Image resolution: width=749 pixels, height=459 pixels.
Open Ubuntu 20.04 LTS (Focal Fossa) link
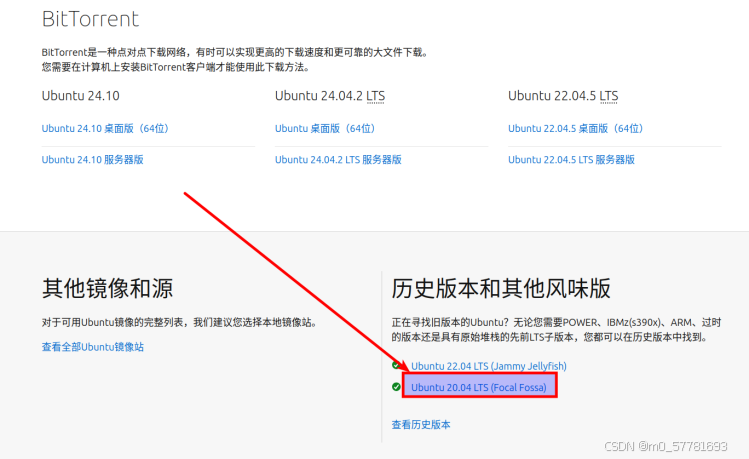479,387
